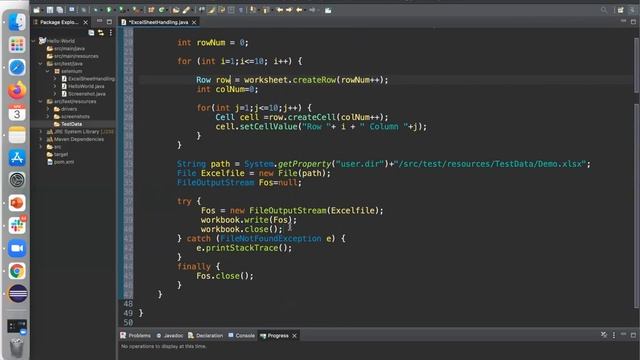The image size is (640, 360).
Task: Switch to the Problems tab
Action: [x=136, y=336]
